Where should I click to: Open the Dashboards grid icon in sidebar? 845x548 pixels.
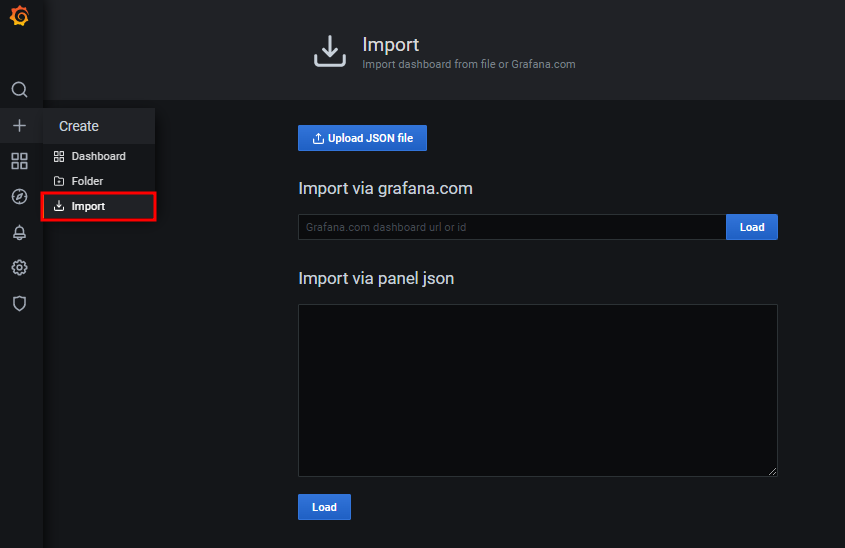19,161
